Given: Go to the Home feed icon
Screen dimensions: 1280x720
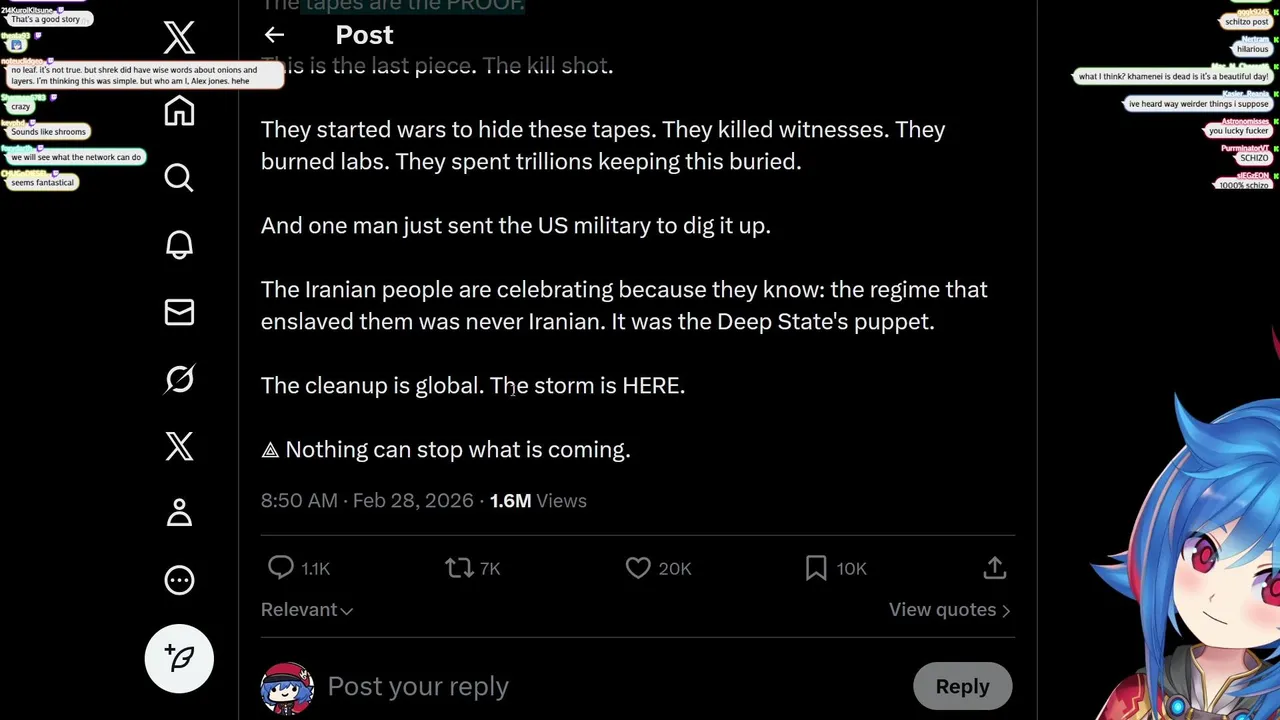Looking at the screenshot, I should [x=179, y=110].
